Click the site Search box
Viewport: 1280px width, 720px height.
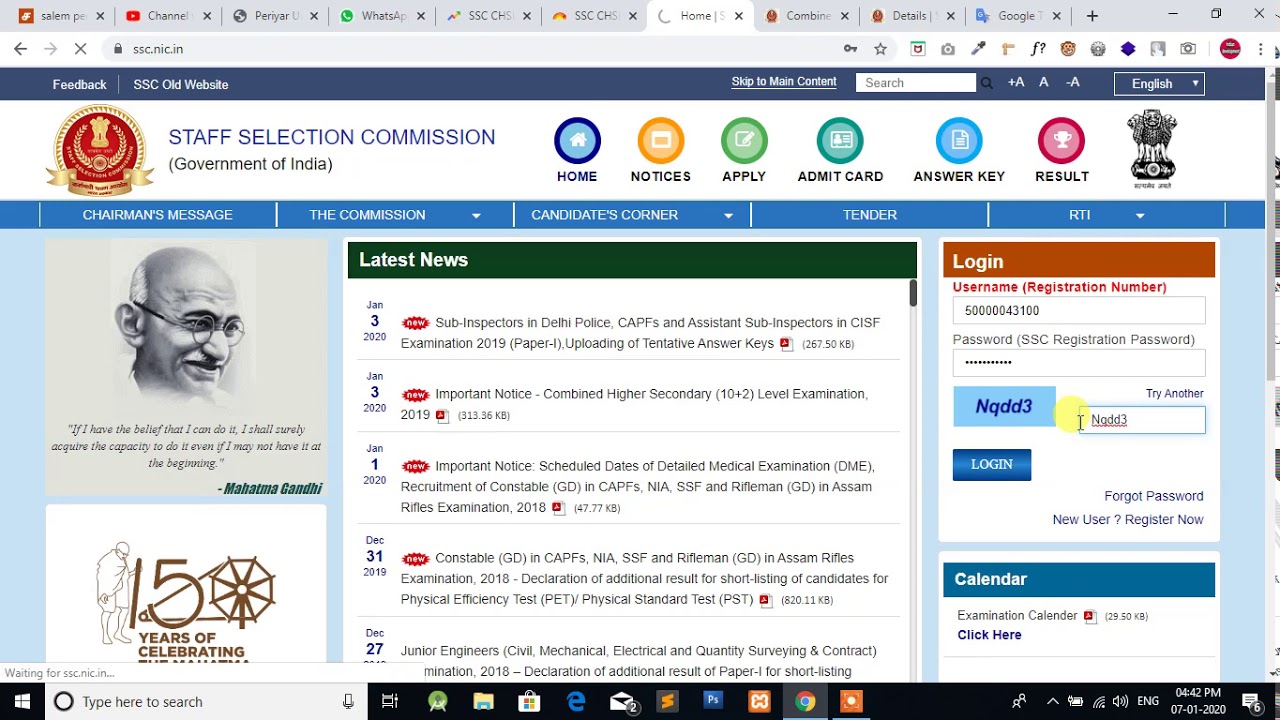point(916,83)
